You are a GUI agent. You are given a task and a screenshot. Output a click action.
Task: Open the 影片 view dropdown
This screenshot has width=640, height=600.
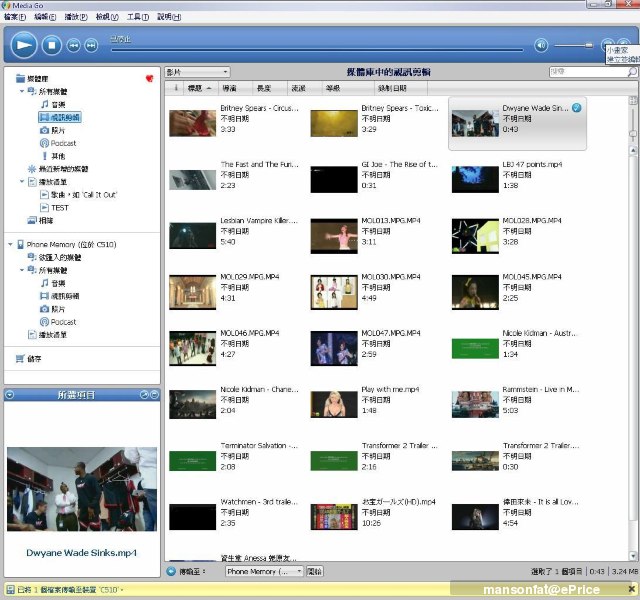coord(198,72)
